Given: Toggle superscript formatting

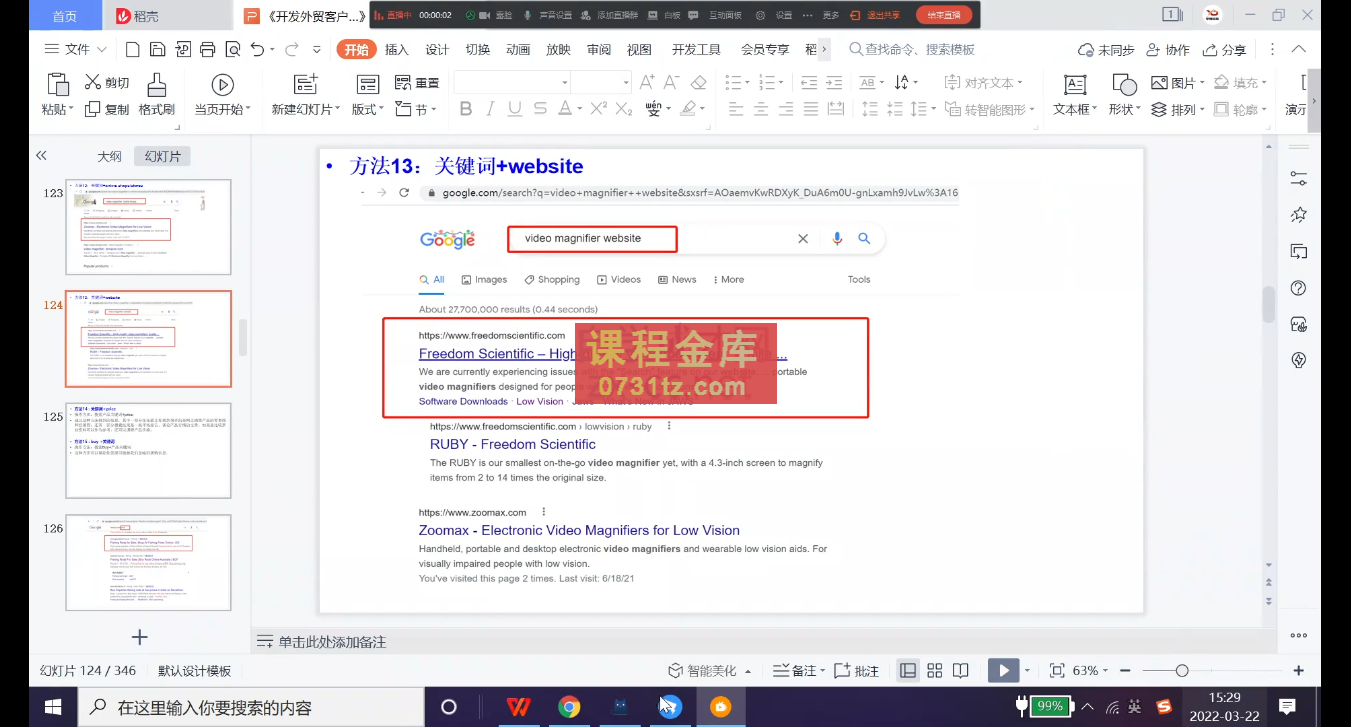Looking at the screenshot, I should [x=599, y=109].
